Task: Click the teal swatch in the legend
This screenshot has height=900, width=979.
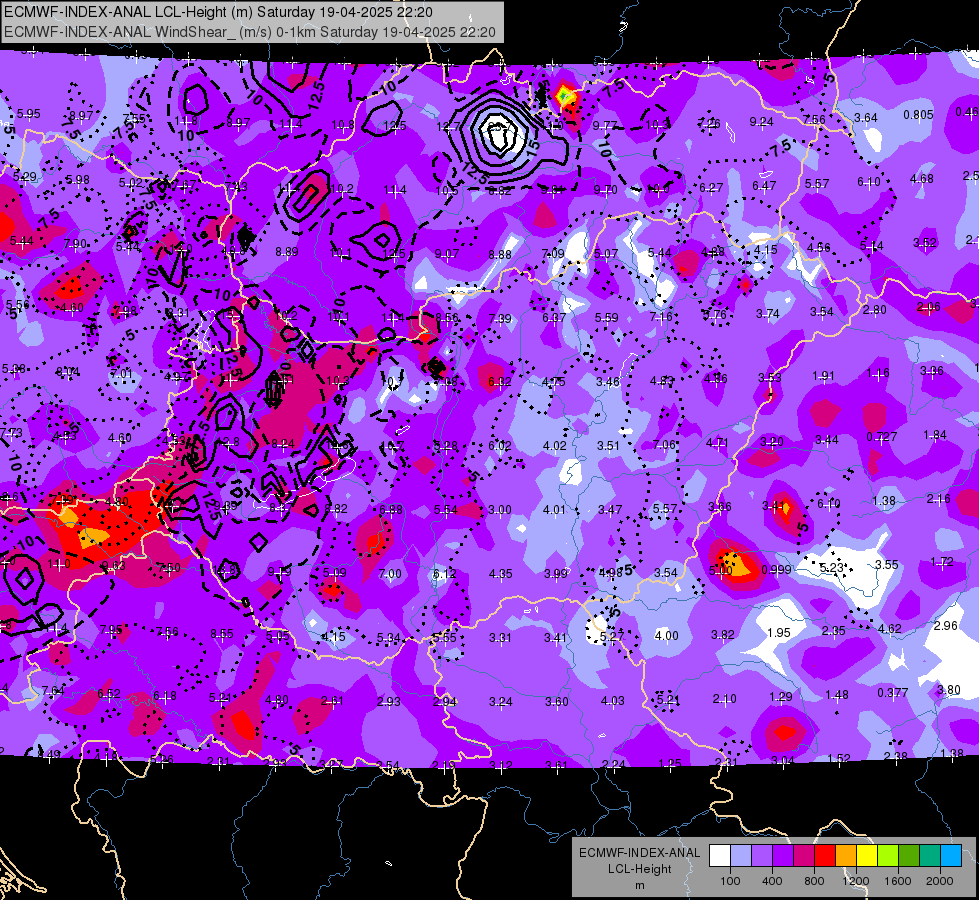Action: [930, 856]
